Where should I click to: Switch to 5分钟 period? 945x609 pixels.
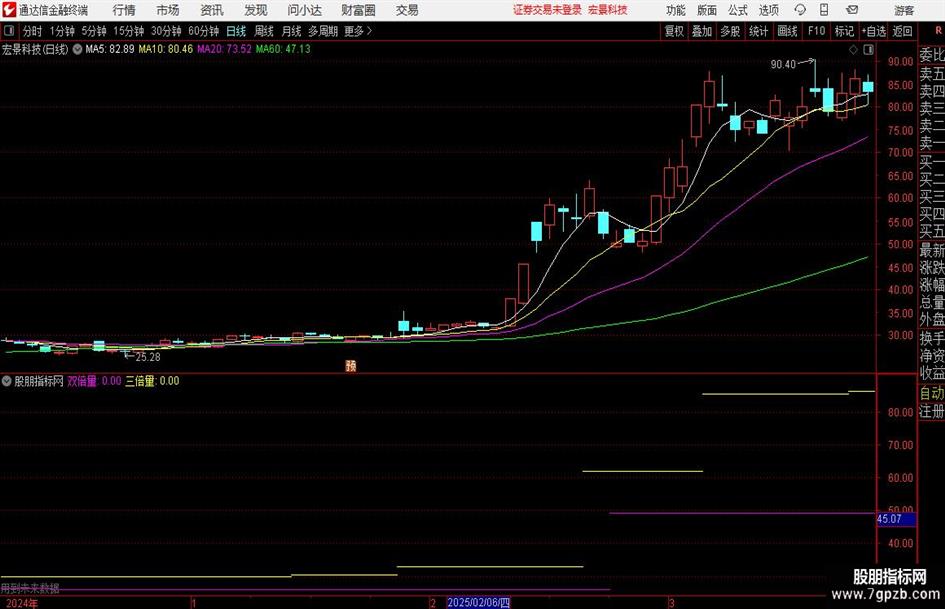94,31
